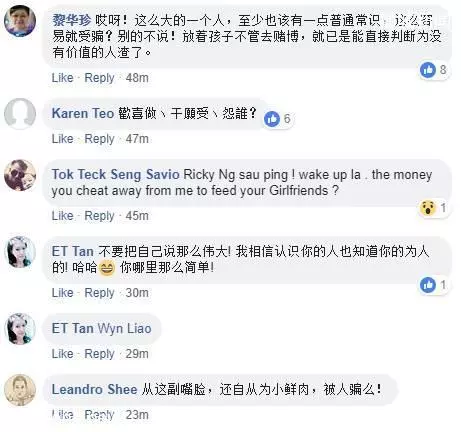Open Karen Teo's default avatar
Screen dimensions: 461x432
pos(20,113)
